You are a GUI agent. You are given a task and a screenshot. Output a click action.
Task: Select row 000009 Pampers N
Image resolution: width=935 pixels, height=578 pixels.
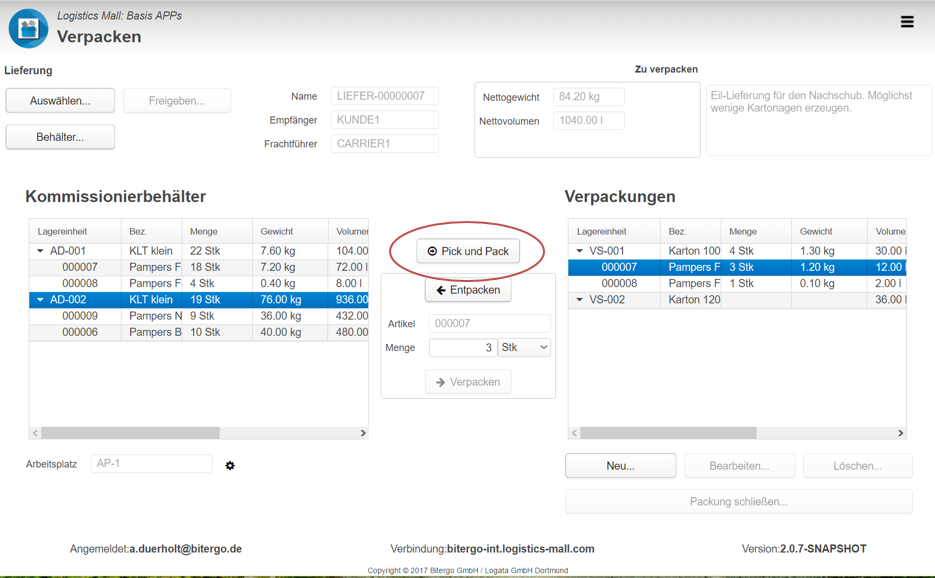coord(199,316)
